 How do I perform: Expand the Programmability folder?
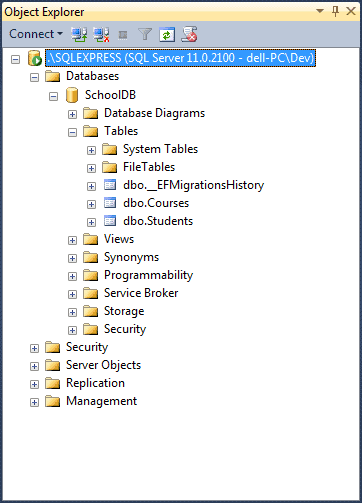pos(72,276)
